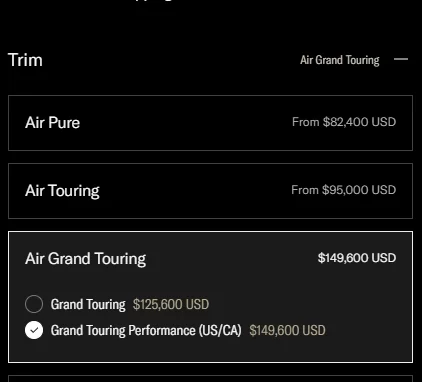Click the From $82,400 USD price
The image size is (422, 382).
click(x=344, y=122)
